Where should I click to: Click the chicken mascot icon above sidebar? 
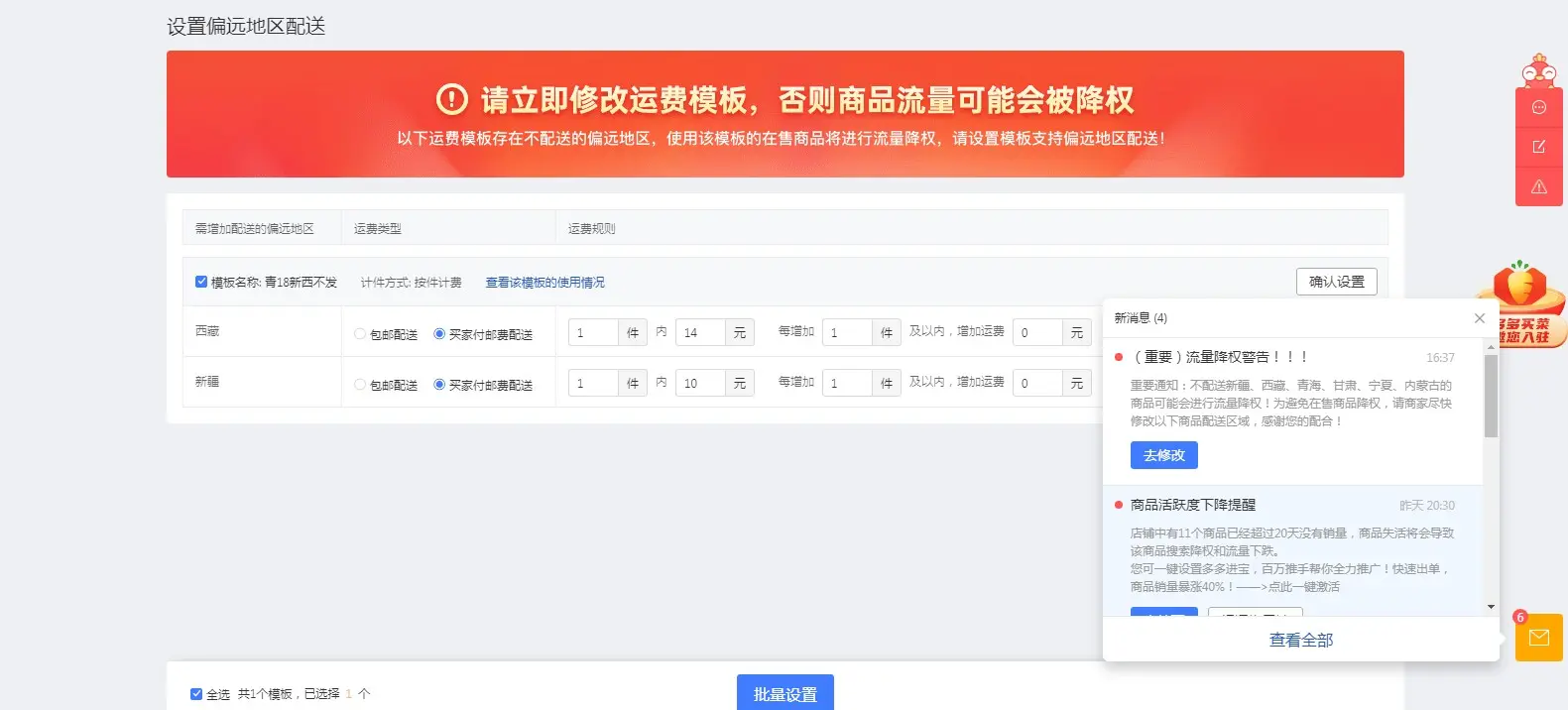[x=1538, y=70]
